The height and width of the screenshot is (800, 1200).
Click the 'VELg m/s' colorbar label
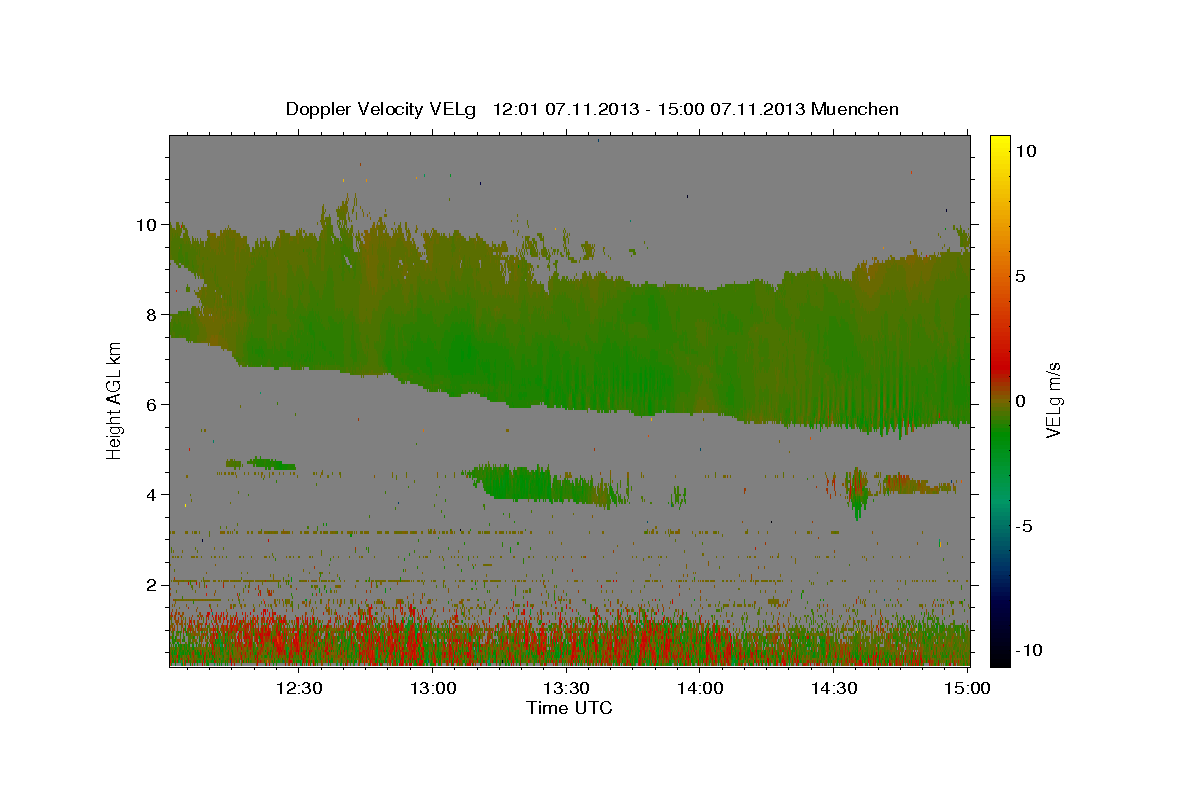[x=1053, y=400]
